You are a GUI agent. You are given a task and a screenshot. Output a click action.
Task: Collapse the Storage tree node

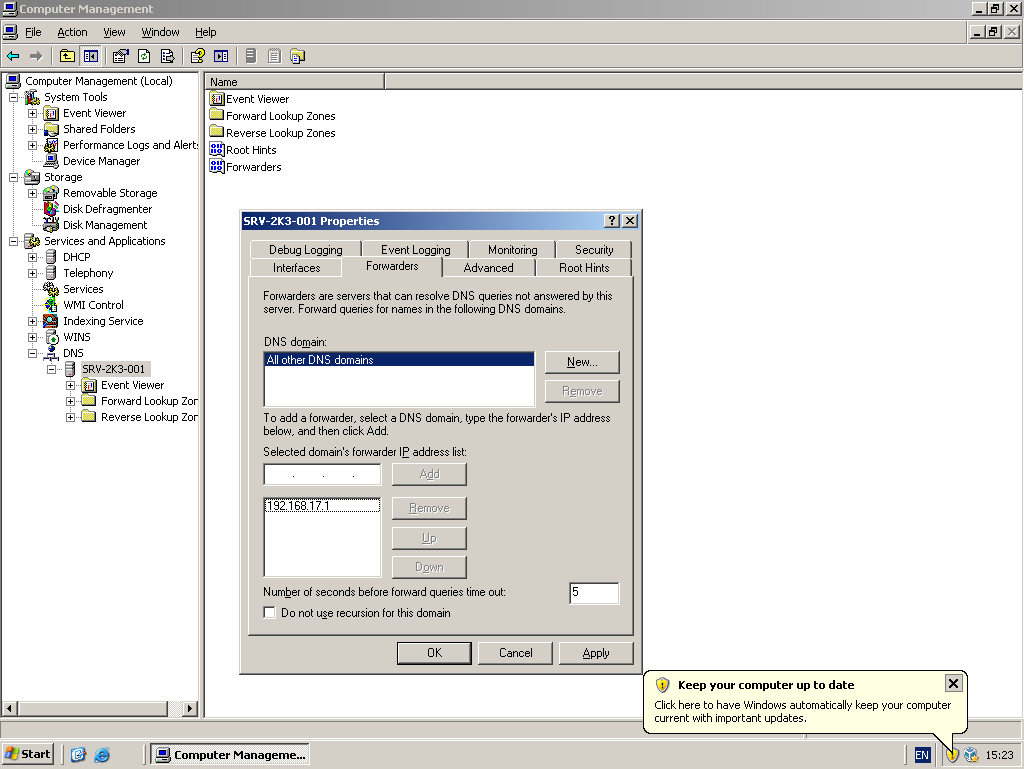pyautogui.click(x=13, y=177)
